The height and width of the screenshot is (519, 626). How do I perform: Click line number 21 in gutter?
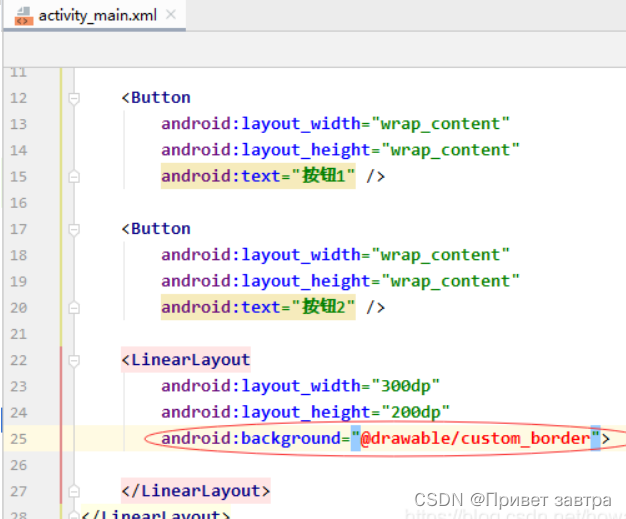pyautogui.click(x=18, y=334)
